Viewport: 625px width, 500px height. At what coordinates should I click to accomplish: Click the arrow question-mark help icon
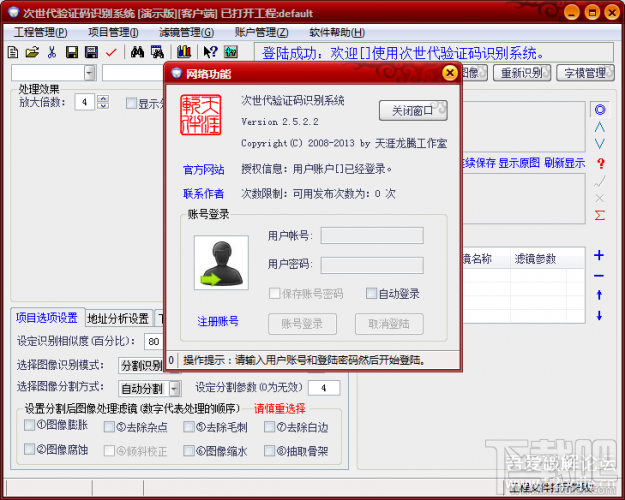point(210,52)
